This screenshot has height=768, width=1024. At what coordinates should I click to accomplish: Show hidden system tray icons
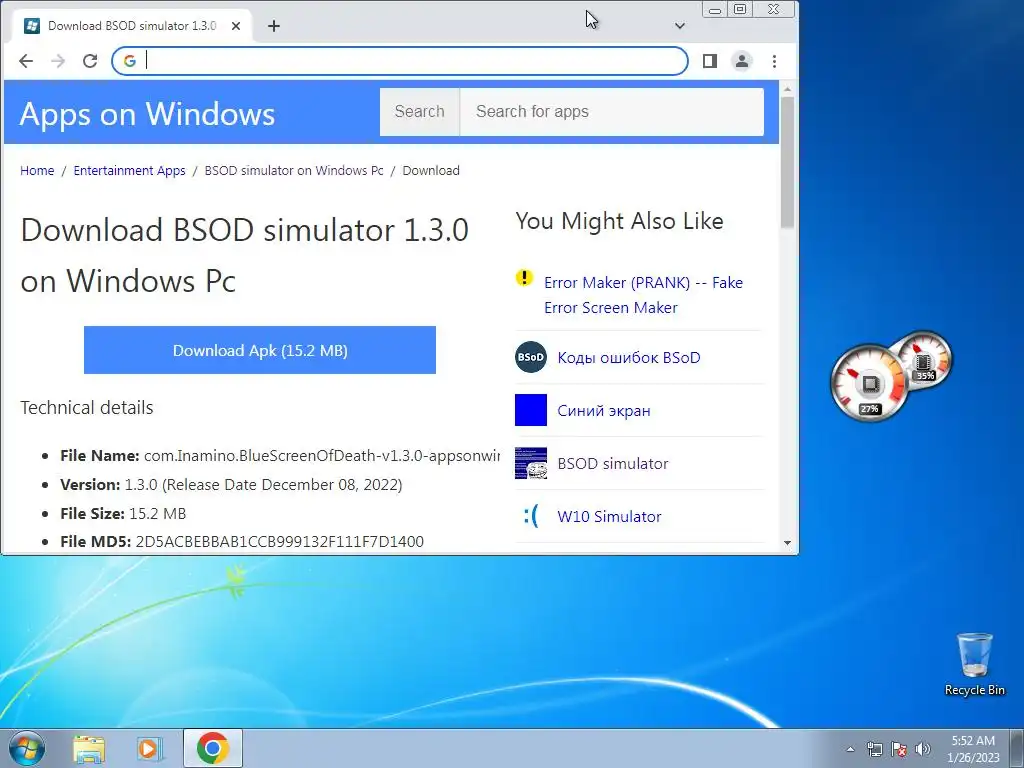850,749
